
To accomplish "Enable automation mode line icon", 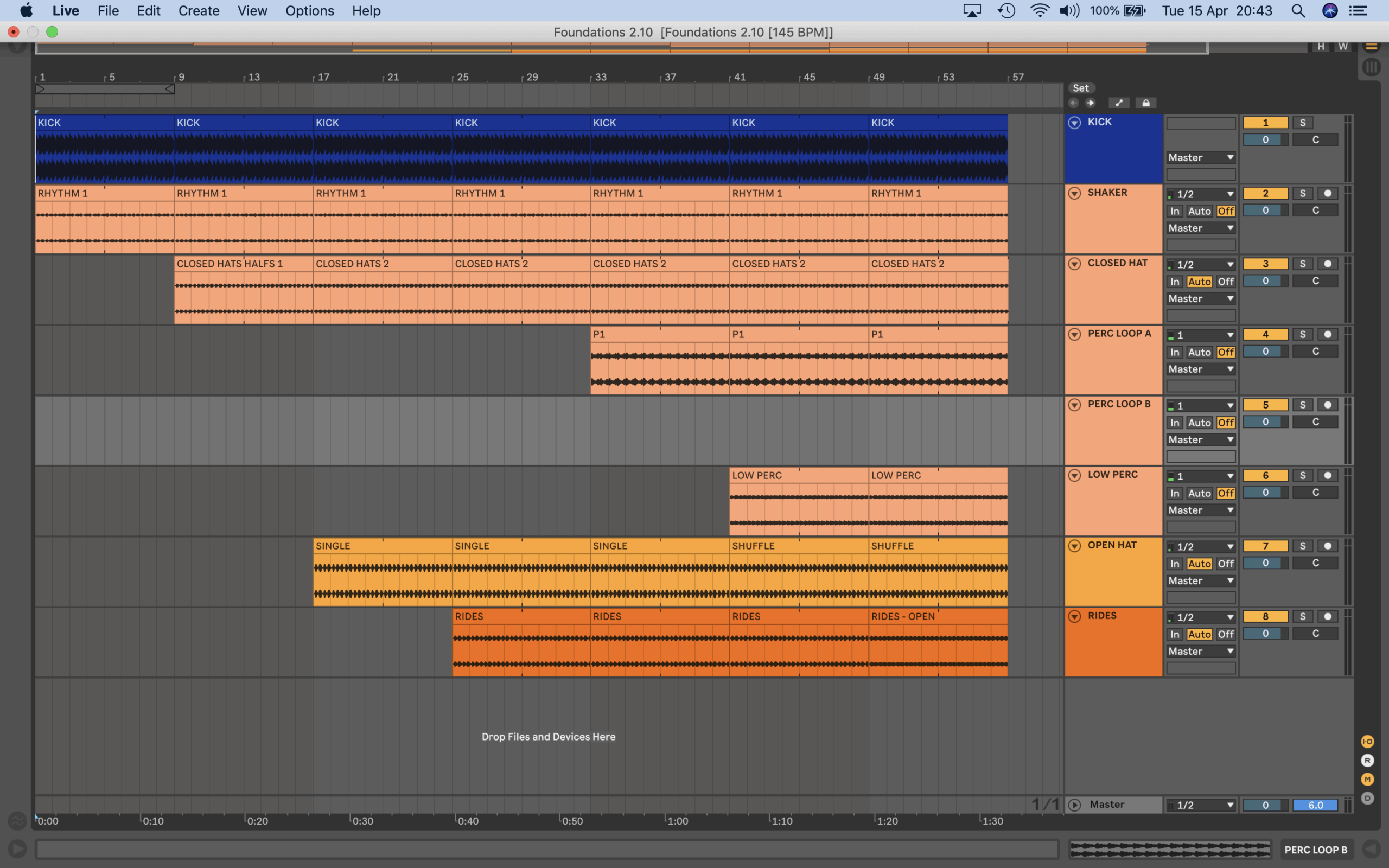I will click(1118, 103).
